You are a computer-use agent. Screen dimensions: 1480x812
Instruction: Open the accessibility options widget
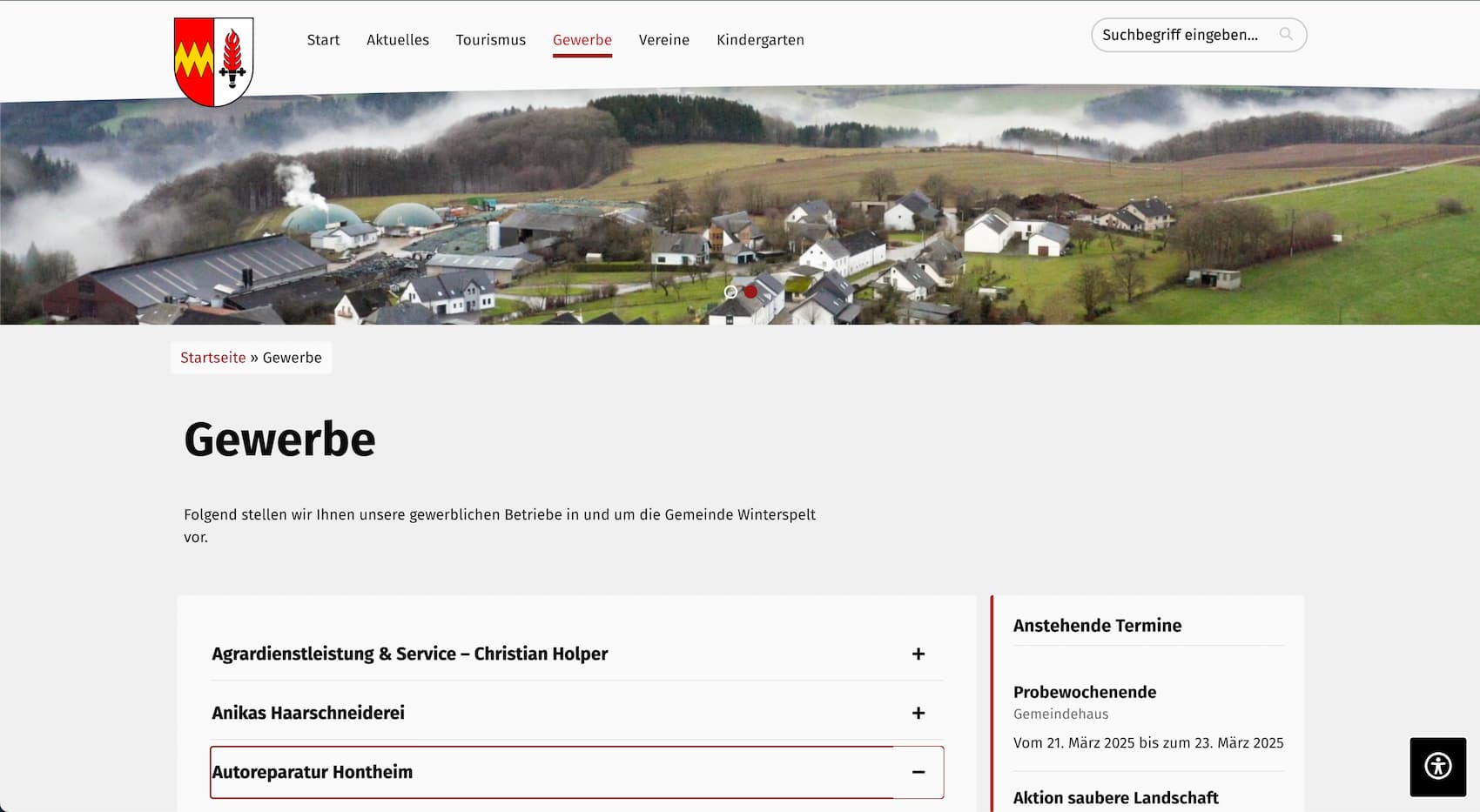click(1438, 767)
